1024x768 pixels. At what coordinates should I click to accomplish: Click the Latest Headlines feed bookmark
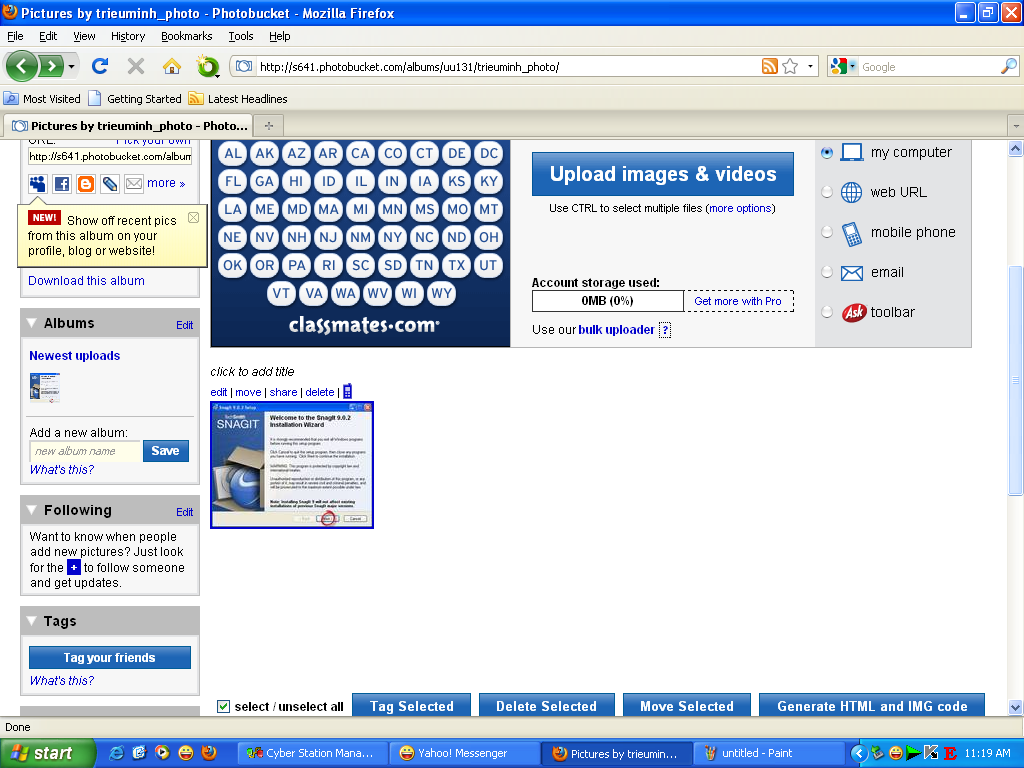pyautogui.click(x=238, y=99)
